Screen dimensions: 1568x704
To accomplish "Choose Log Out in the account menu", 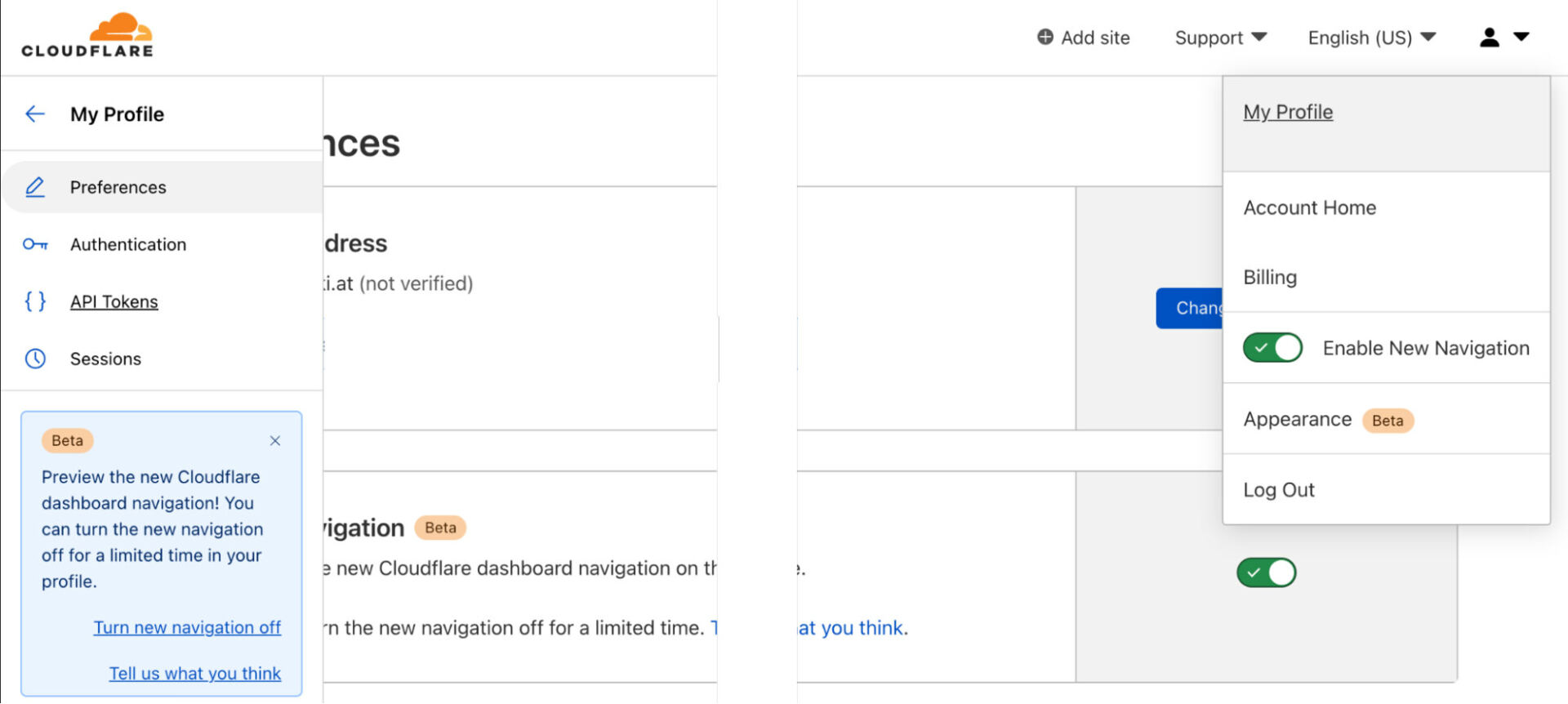I will coord(1279,490).
